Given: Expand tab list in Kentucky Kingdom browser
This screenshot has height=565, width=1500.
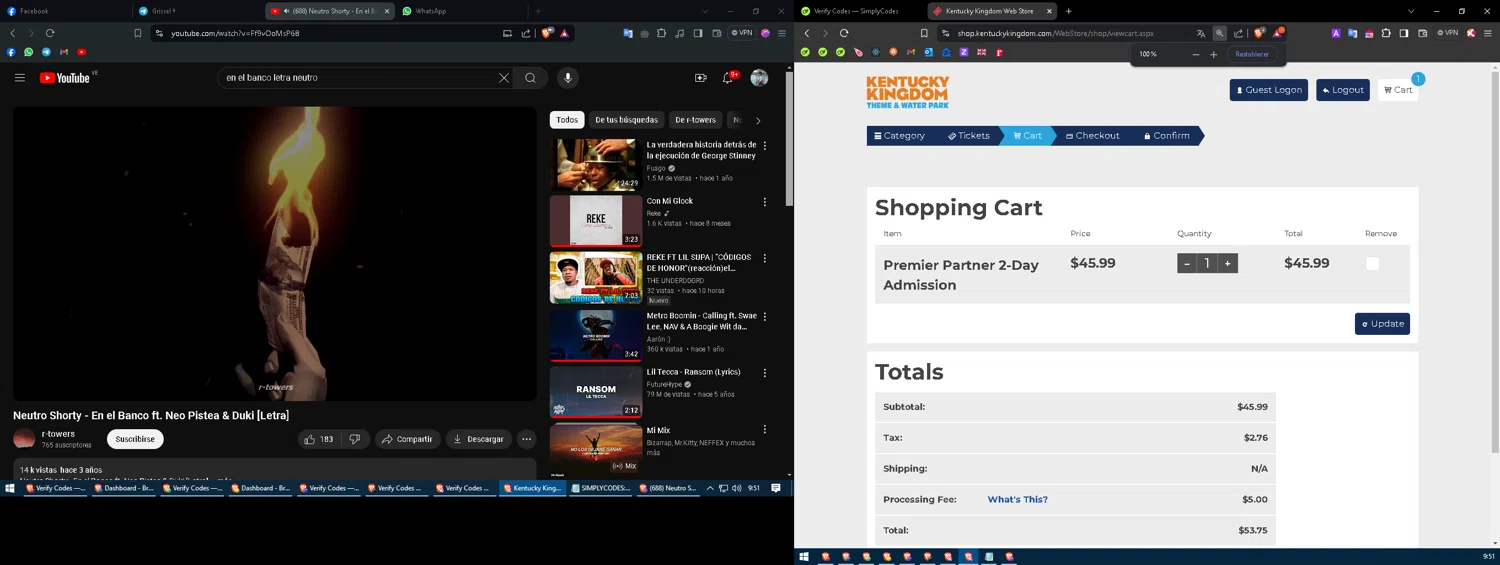Looking at the screenshot, I should pos(1411,11).
